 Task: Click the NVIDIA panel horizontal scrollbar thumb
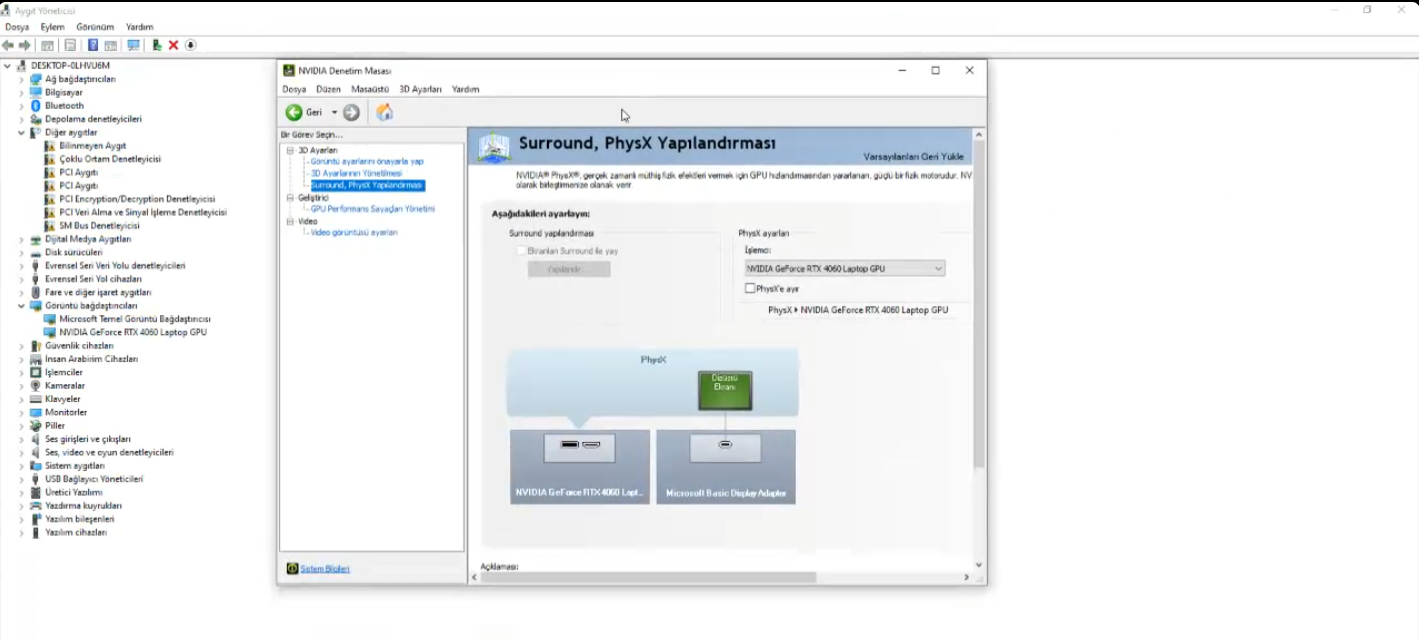(648, 577)
